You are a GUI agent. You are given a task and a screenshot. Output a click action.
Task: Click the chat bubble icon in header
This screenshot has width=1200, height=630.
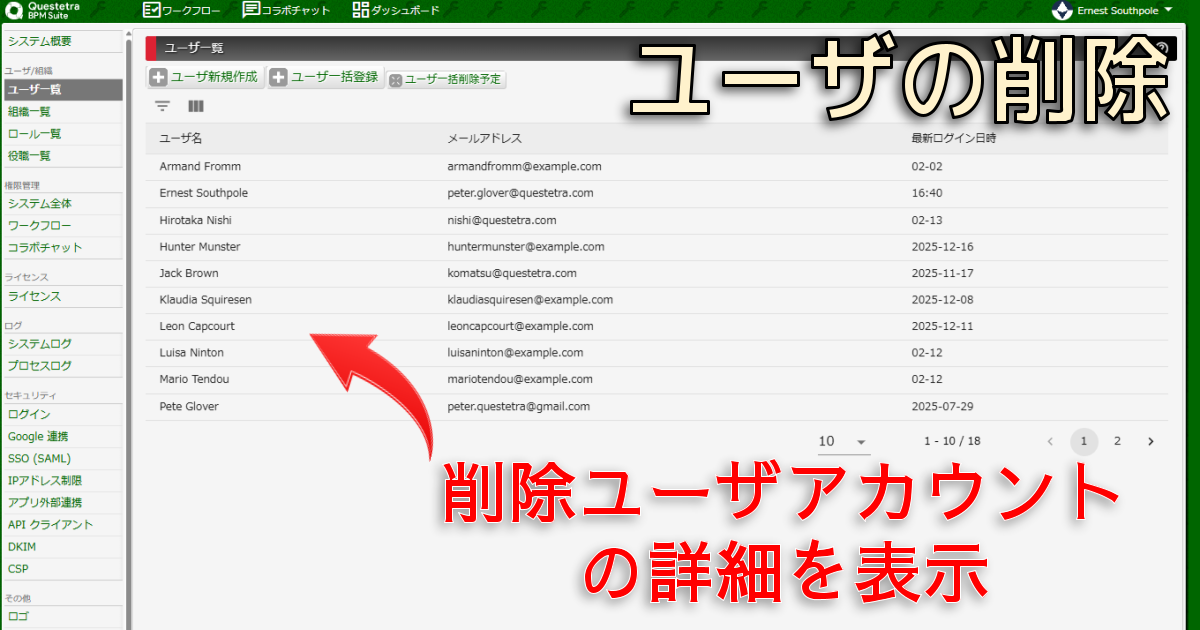pos(251,11)
